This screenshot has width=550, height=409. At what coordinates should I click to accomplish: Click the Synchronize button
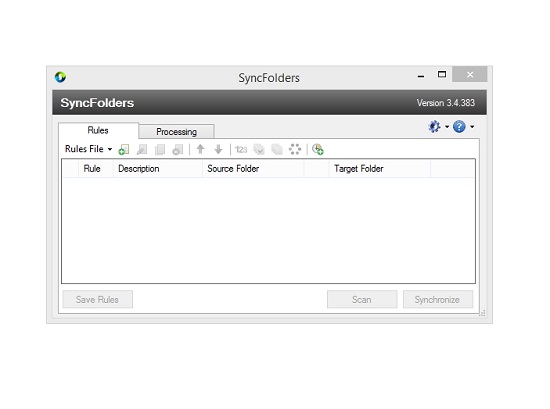pyautogui.click(x=438, y=300)
